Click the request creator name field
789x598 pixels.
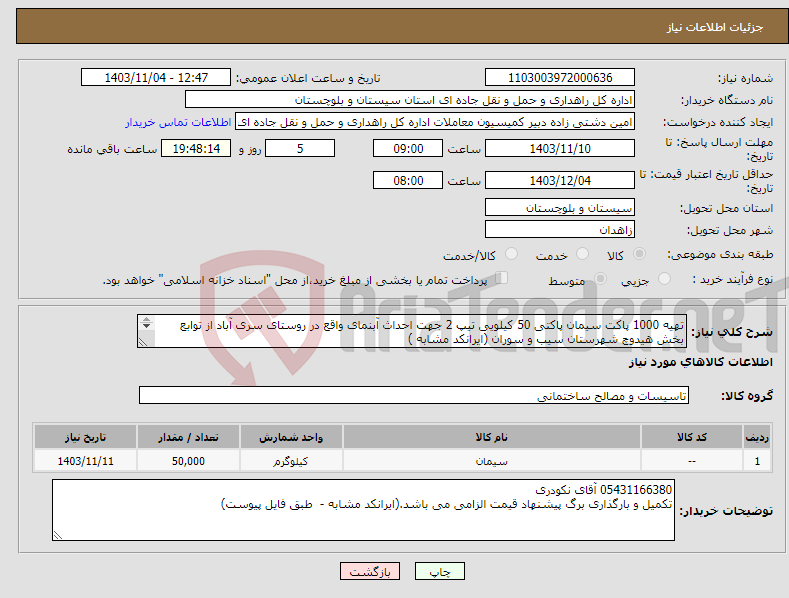click(435, 122)
